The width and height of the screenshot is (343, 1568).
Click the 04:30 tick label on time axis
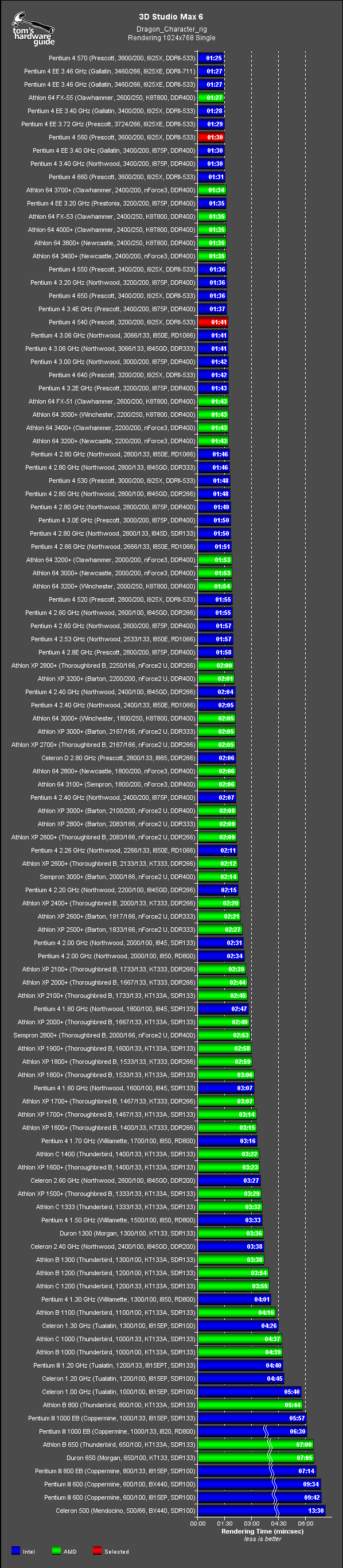[279, 1524]
